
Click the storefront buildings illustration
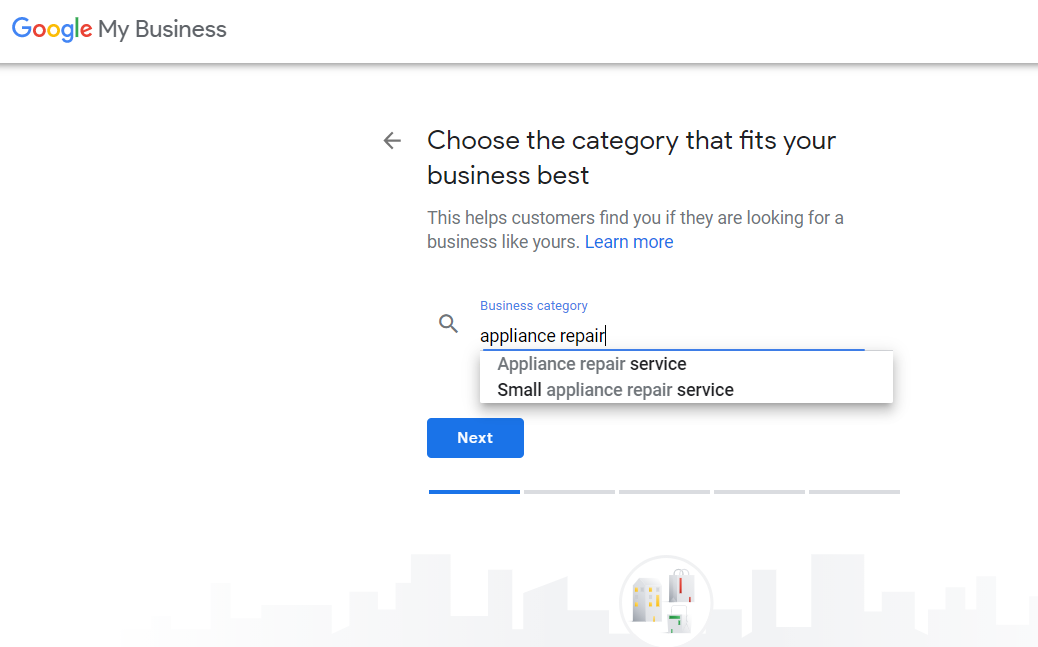coord(665,603)
